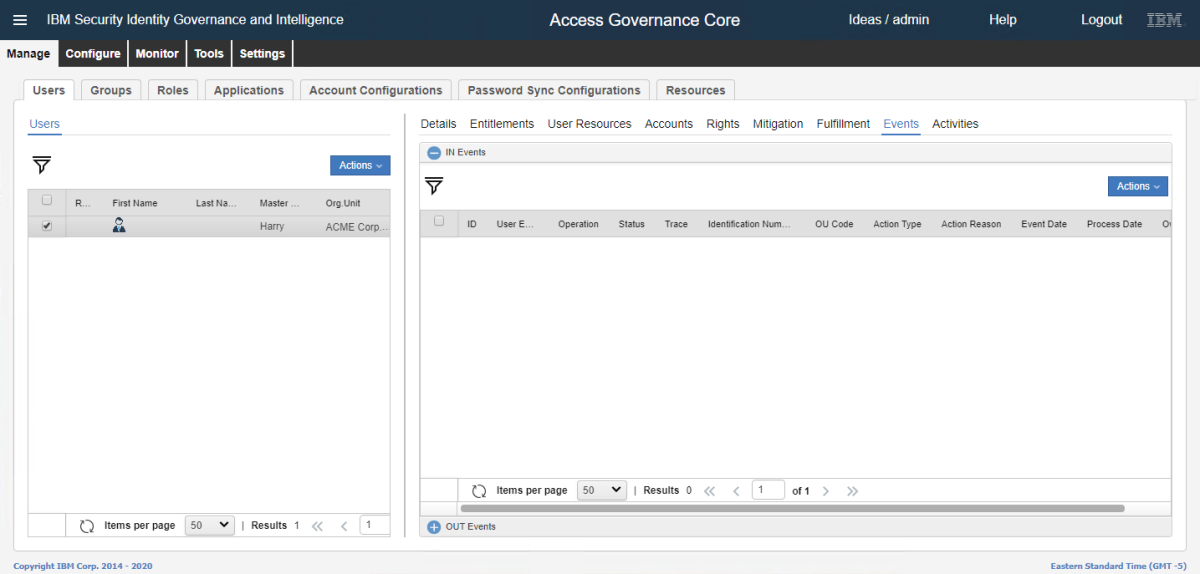Expand the OUT Events section
Screen dimensions: 1200x574
click(434, 527)
